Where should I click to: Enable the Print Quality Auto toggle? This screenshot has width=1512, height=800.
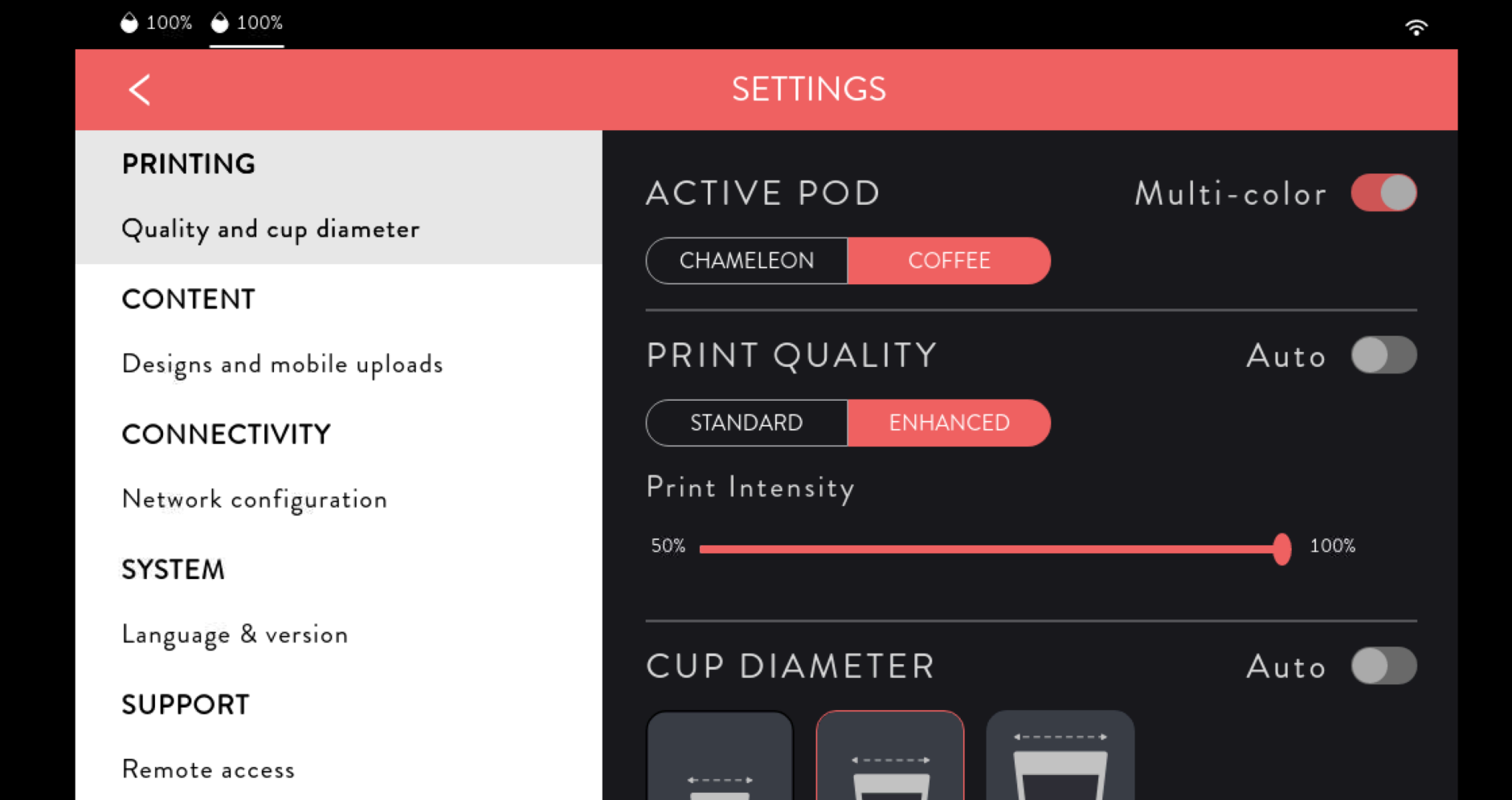pos(1383,355)
